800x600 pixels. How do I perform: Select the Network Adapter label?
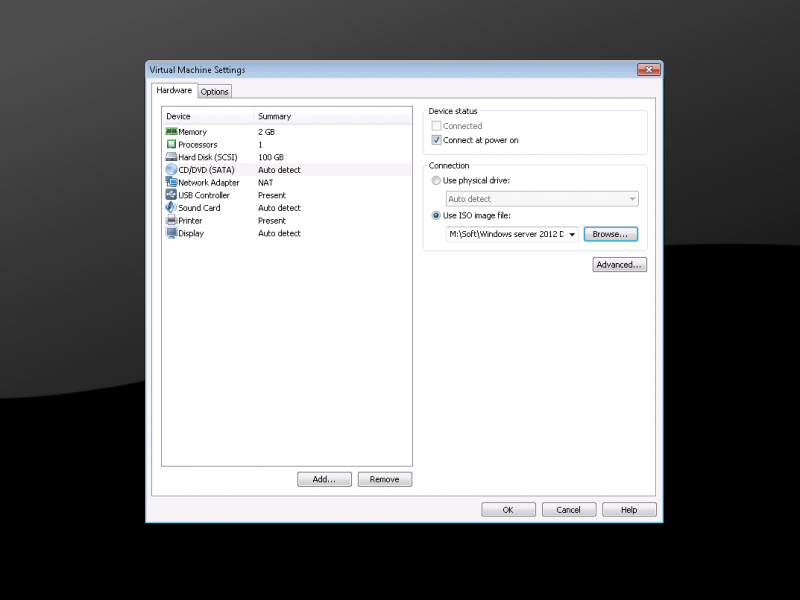click(209, 183)
